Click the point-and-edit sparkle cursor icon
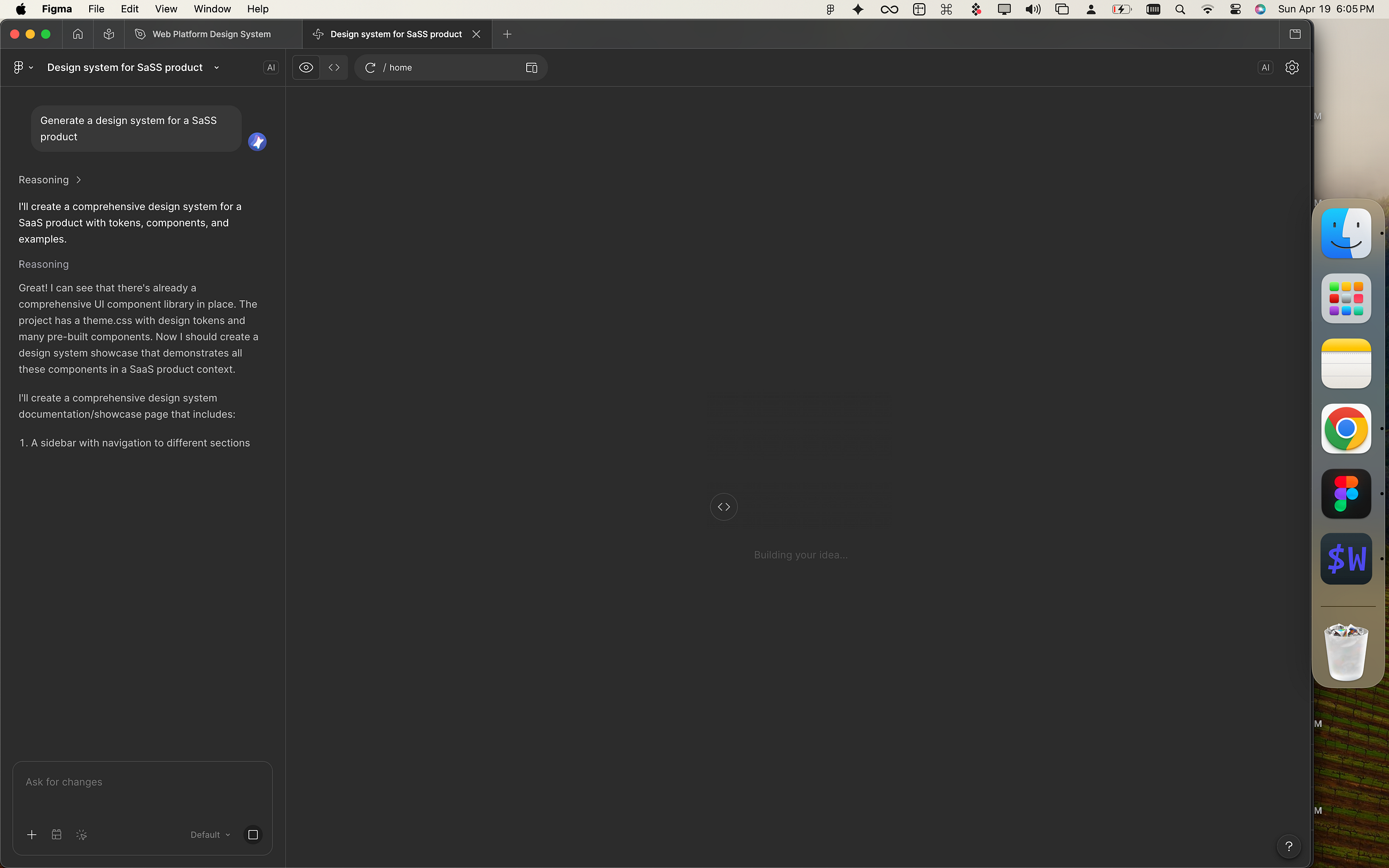The image size is (1389, 868). 82,835
